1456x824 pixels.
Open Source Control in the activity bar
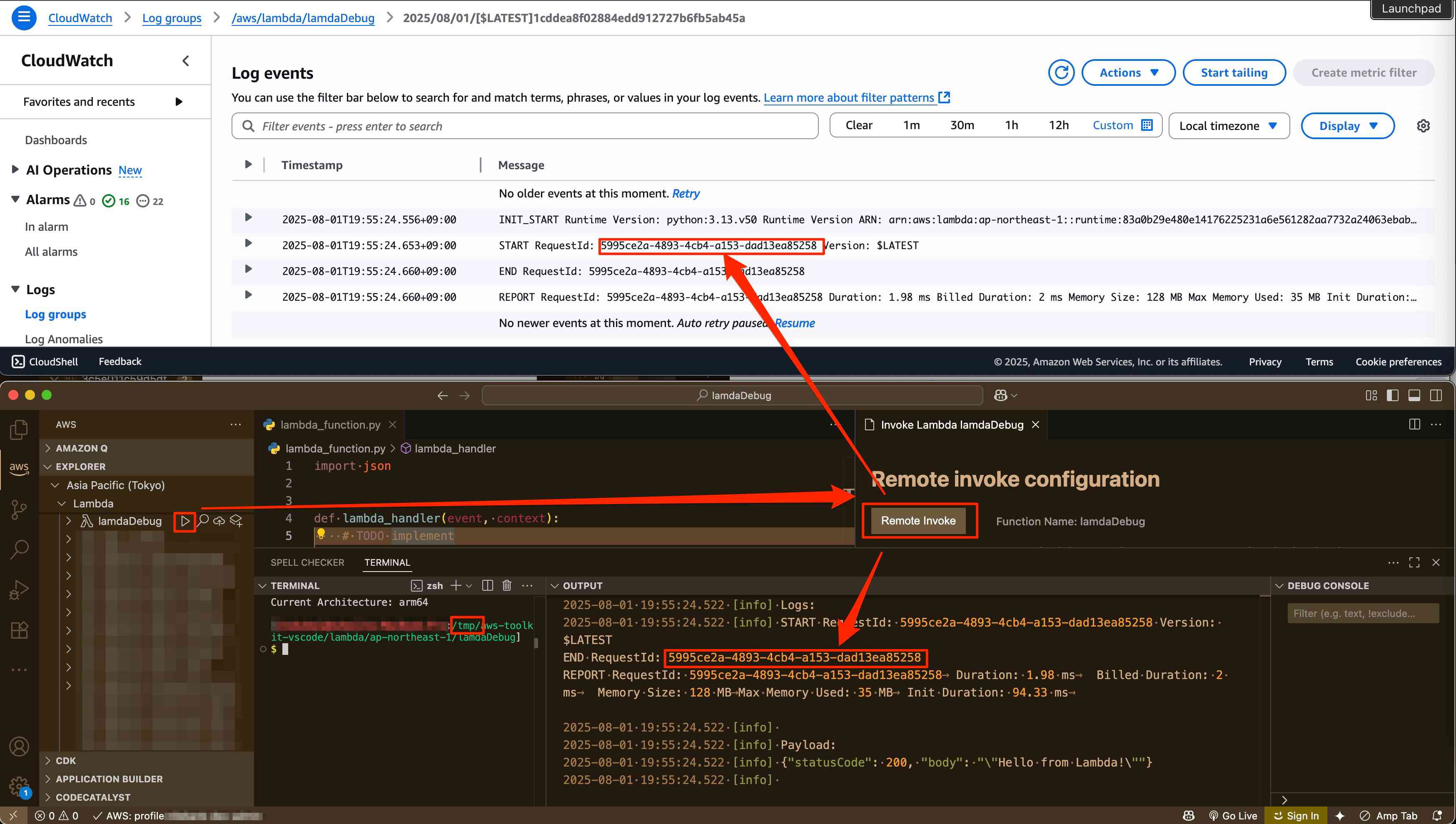tap(19, 509)
